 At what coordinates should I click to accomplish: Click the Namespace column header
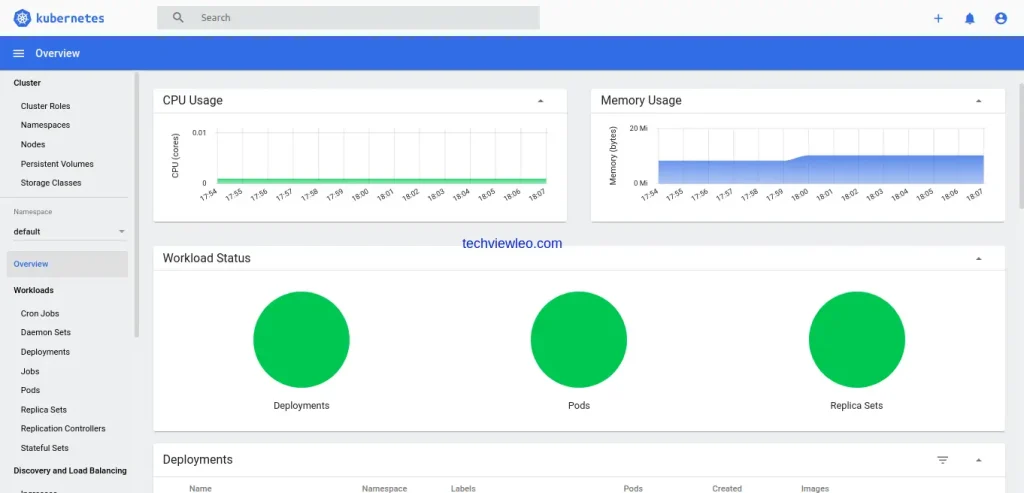pos(384,488)
